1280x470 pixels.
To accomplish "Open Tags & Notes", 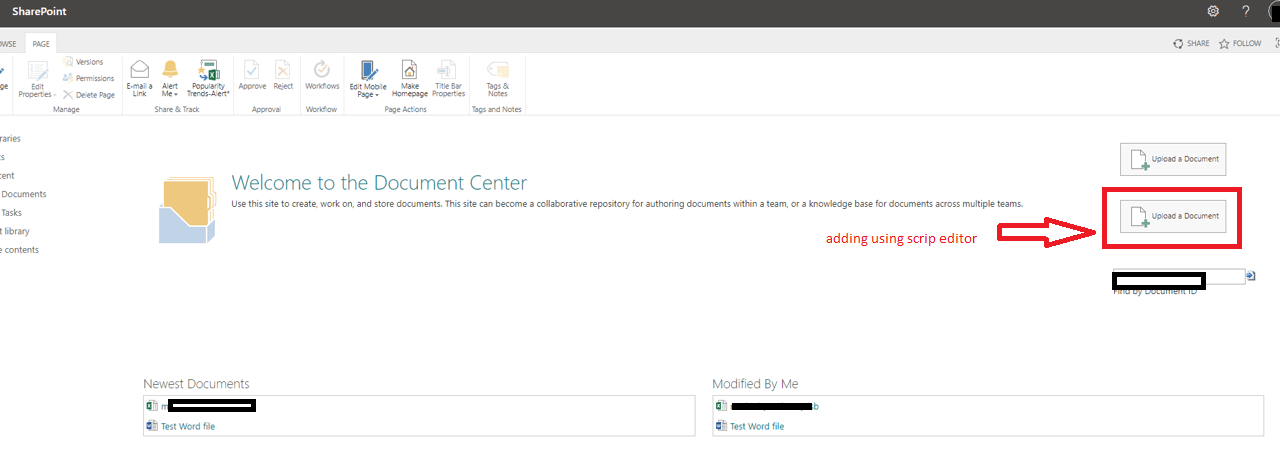I will [497, 78].
